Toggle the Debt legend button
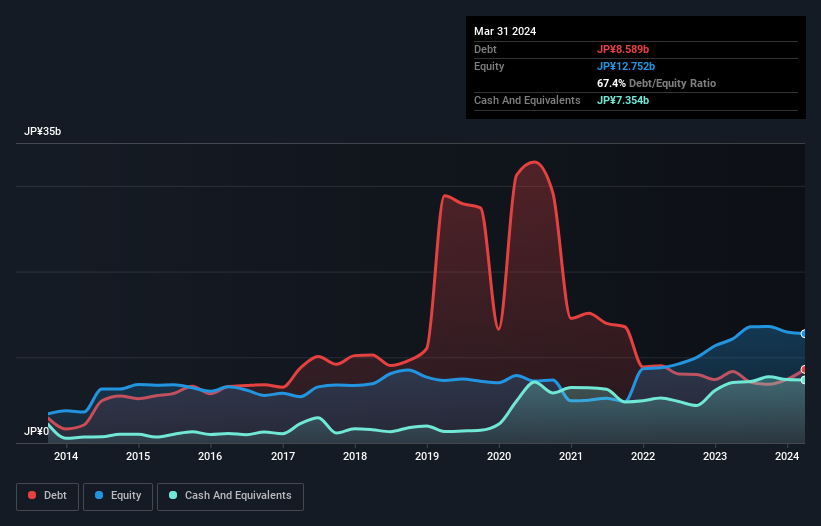 click(48, 496)
